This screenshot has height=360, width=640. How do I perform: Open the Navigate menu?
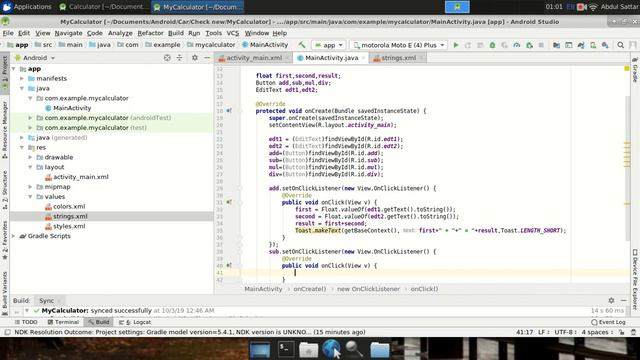68,33
